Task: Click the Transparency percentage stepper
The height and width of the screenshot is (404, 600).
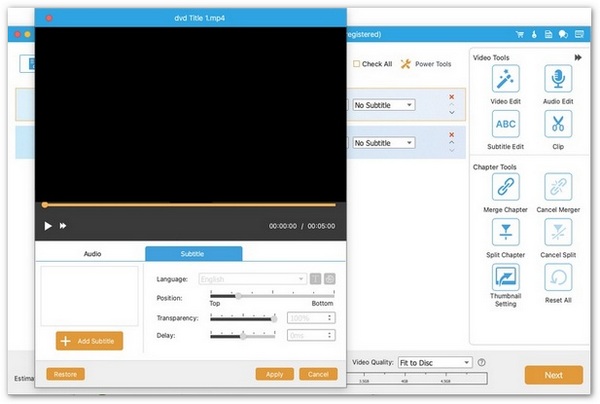Action: tap(329, 318)
